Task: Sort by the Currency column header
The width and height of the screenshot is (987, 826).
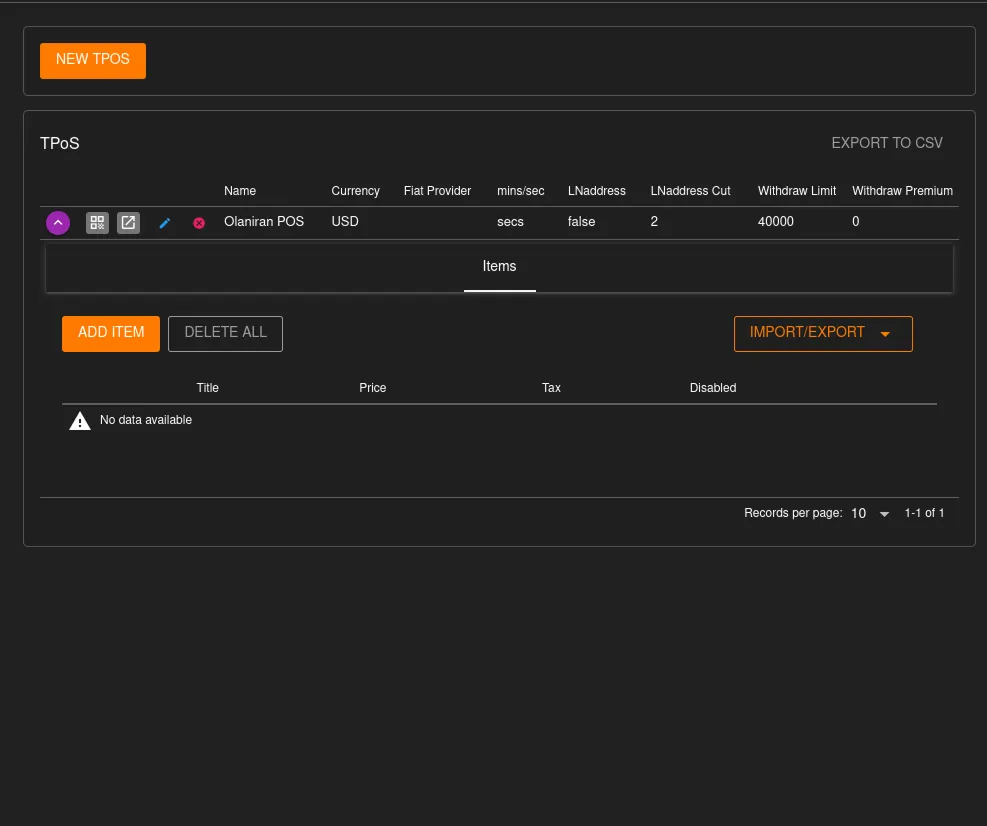Action: tap(355, 191)
